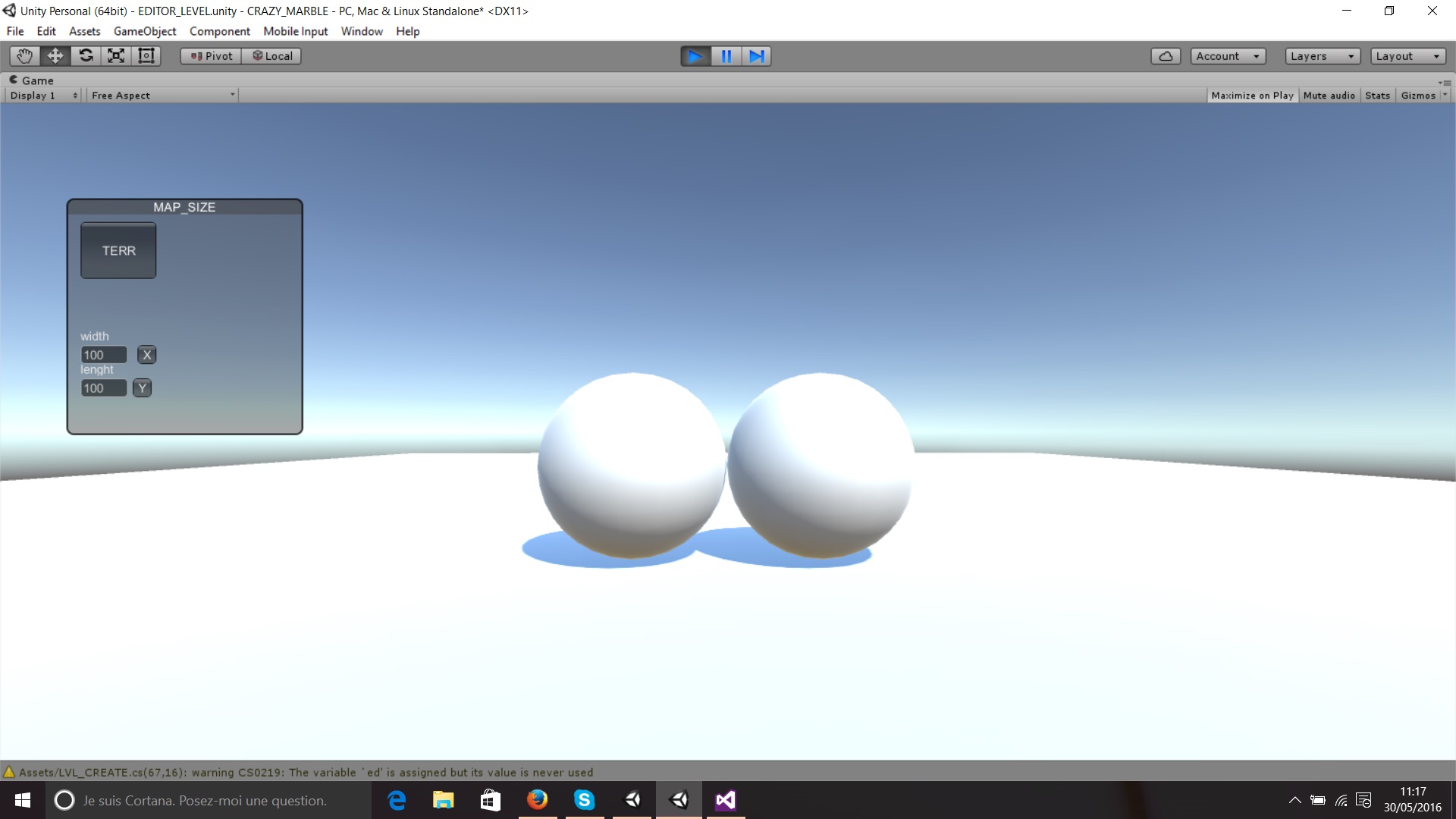Select the Rect Transform tool icon
The image size is (1456, 819).
pyautogui.click(x=146, y=56)
